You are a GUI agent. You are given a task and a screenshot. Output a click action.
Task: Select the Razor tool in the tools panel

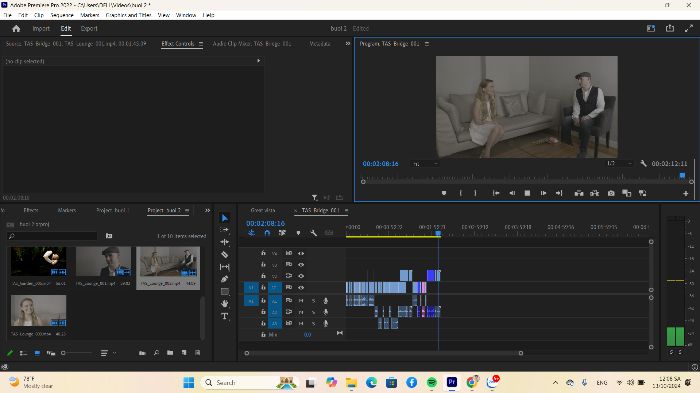point(225,255)
